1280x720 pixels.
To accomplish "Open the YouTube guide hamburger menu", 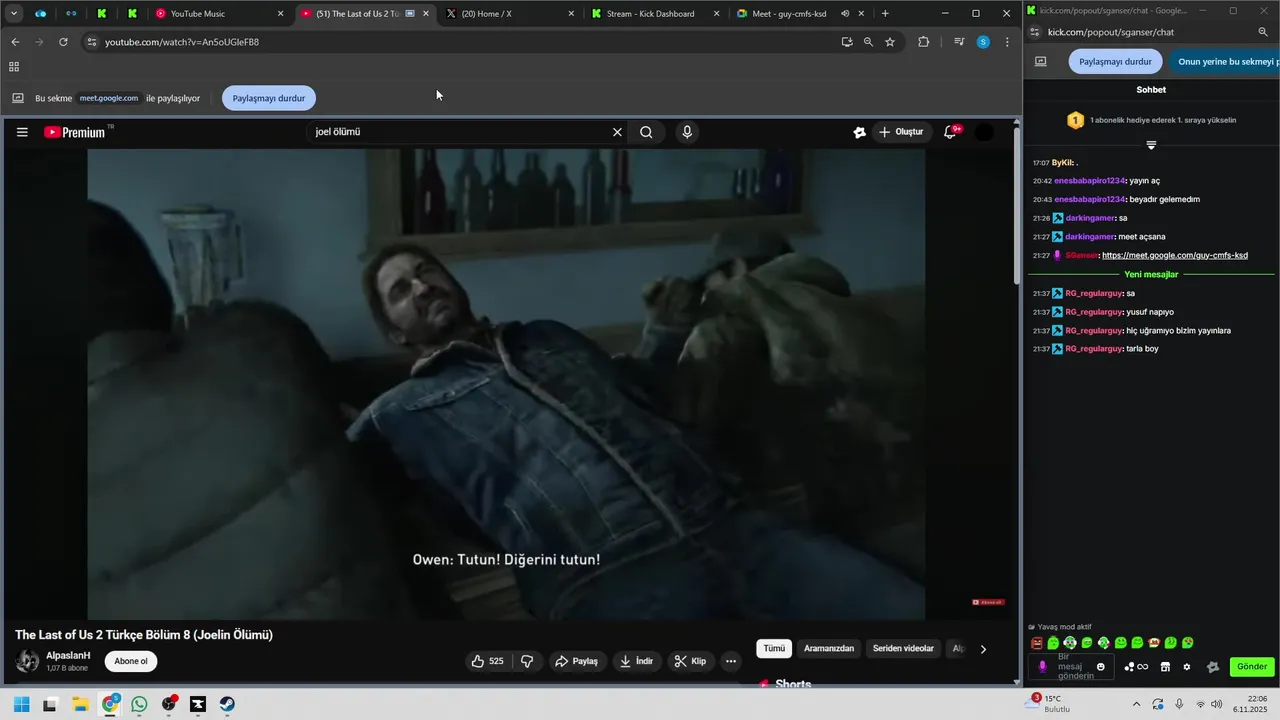I will pyautogui.click(x=22, y=132).
